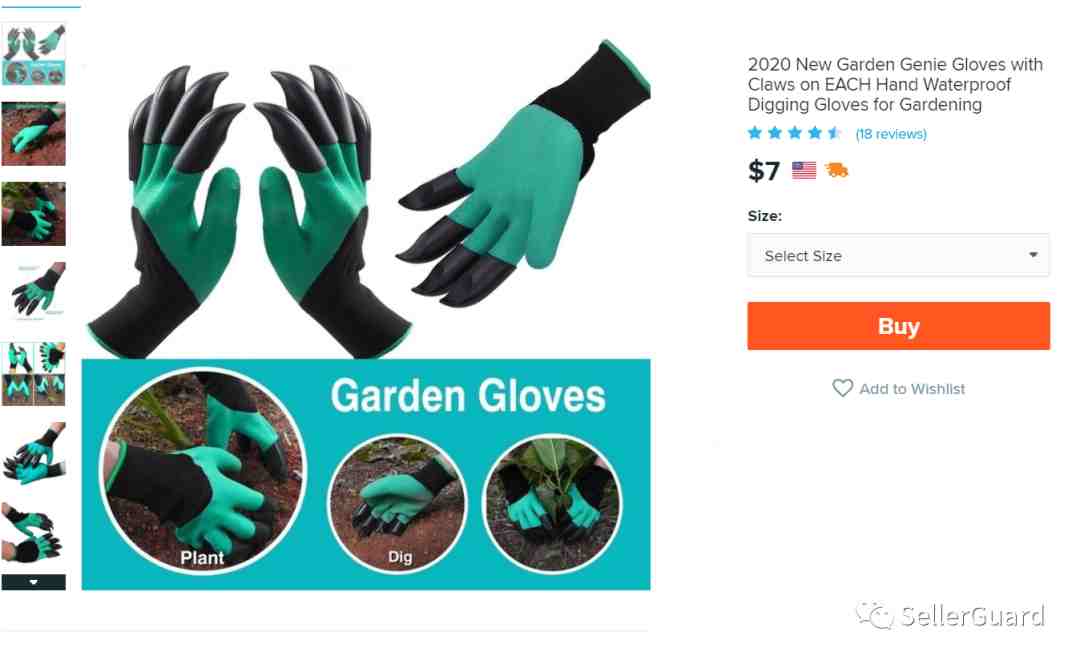Select the first gloves overview thumbnail
The height and width of the screenshot is (660, 1080).
pyautogui.click(x=34, y=54)
